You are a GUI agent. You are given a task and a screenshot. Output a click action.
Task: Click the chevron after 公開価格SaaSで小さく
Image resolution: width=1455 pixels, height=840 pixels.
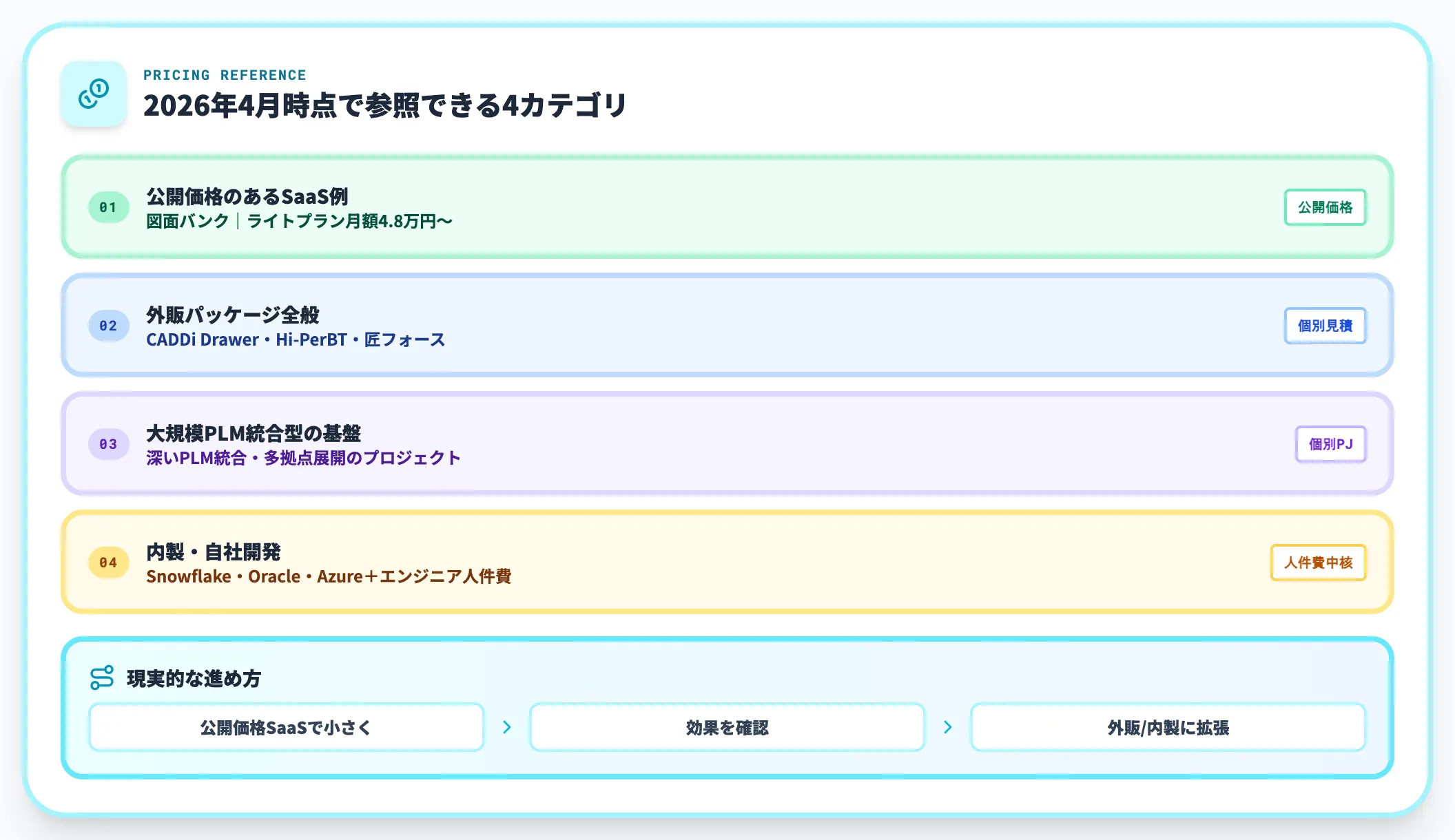click(x=508, y=726)
